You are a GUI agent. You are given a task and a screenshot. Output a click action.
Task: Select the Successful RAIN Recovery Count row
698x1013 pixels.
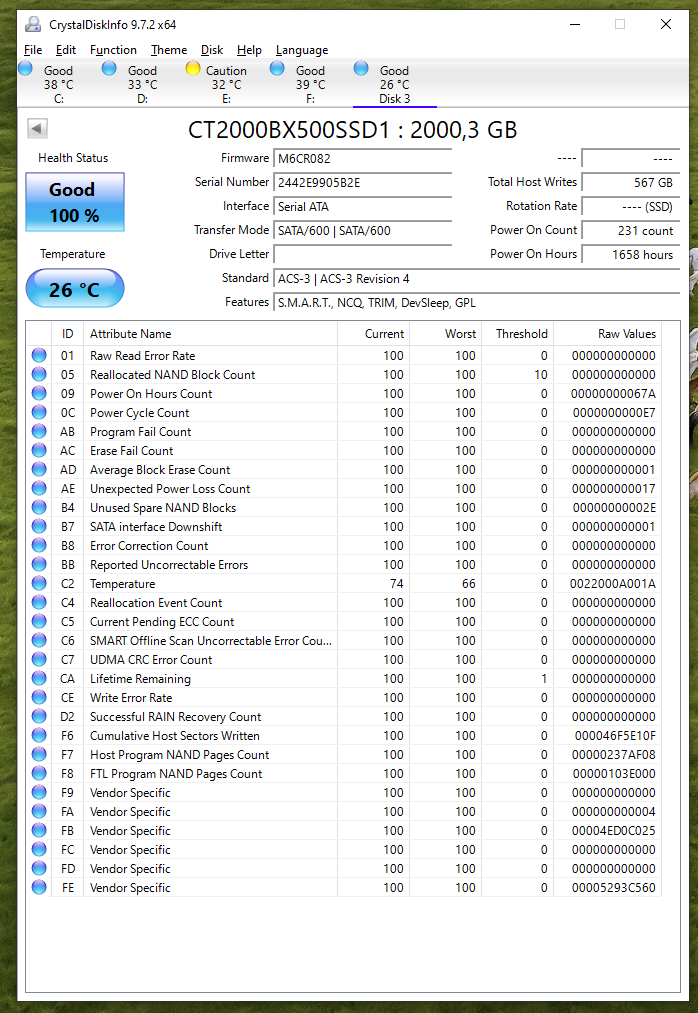pyautogui.click(x=344, y=716)
